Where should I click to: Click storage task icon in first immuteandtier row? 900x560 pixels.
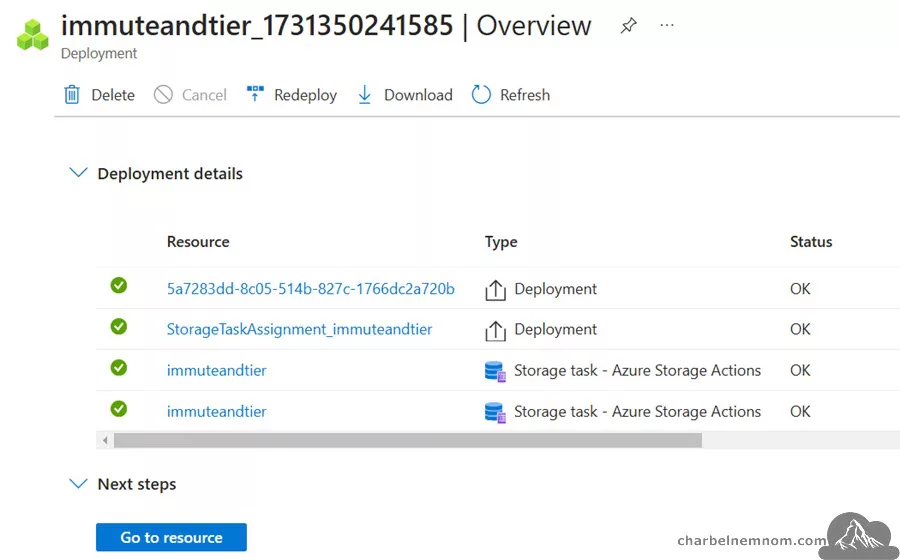495,372
